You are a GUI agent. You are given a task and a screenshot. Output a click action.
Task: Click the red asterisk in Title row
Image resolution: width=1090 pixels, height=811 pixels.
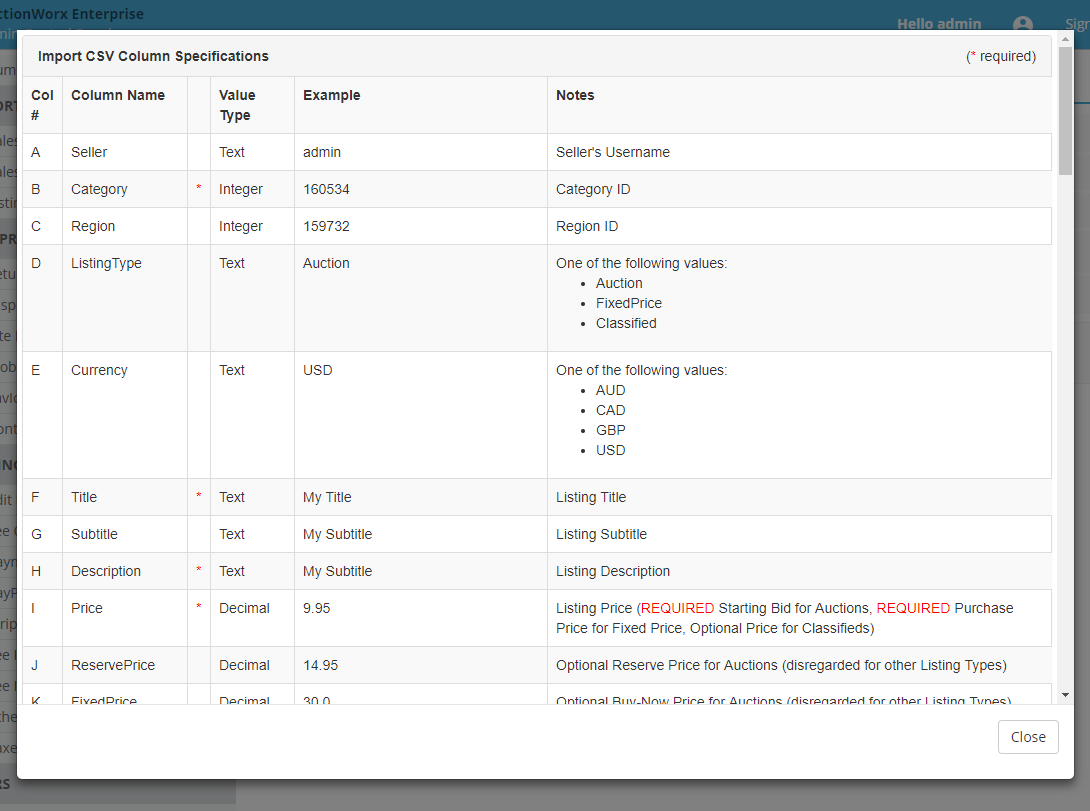tap(198, 495)
